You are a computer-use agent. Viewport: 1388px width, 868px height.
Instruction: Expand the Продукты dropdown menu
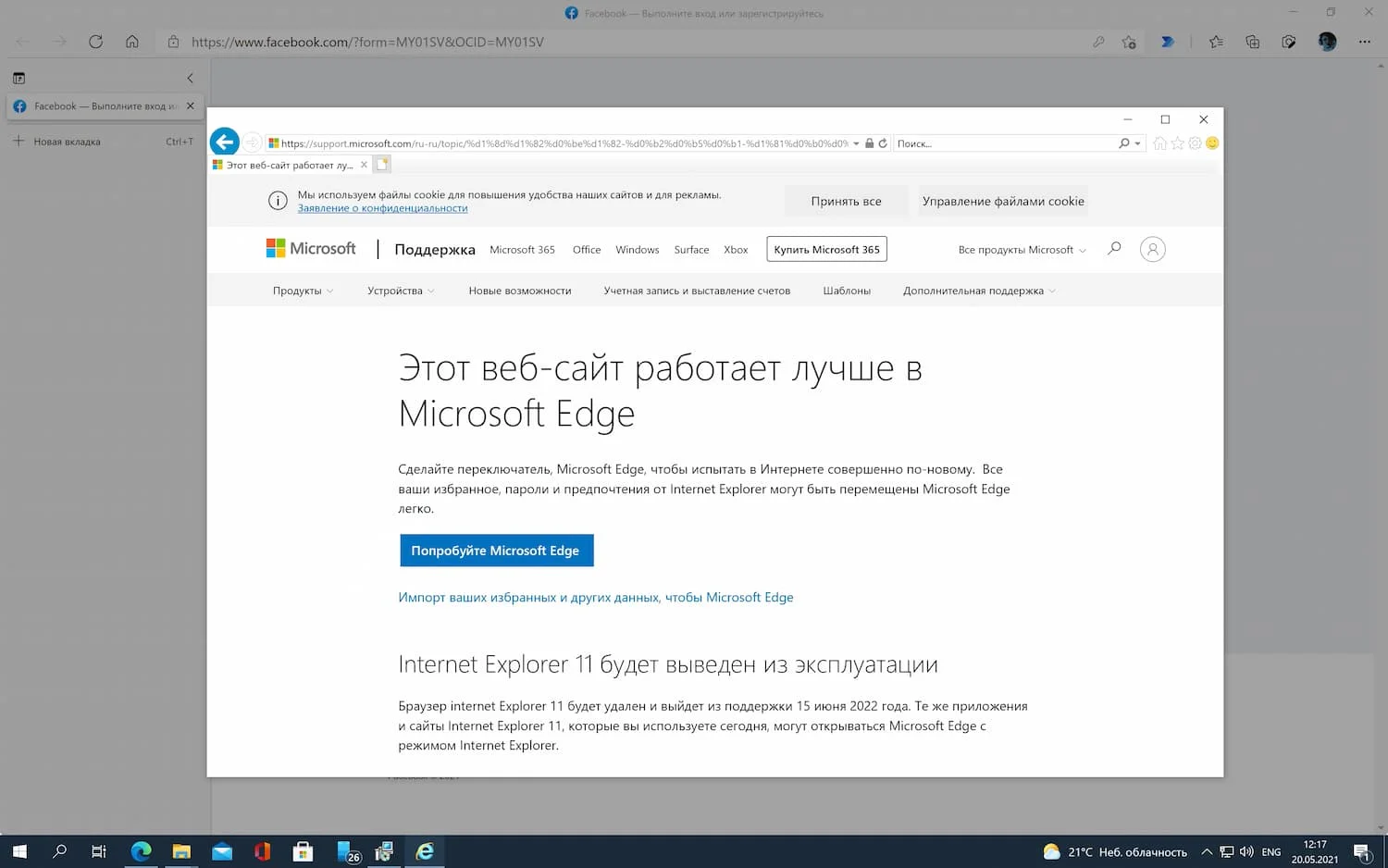[x=303, y=291]
